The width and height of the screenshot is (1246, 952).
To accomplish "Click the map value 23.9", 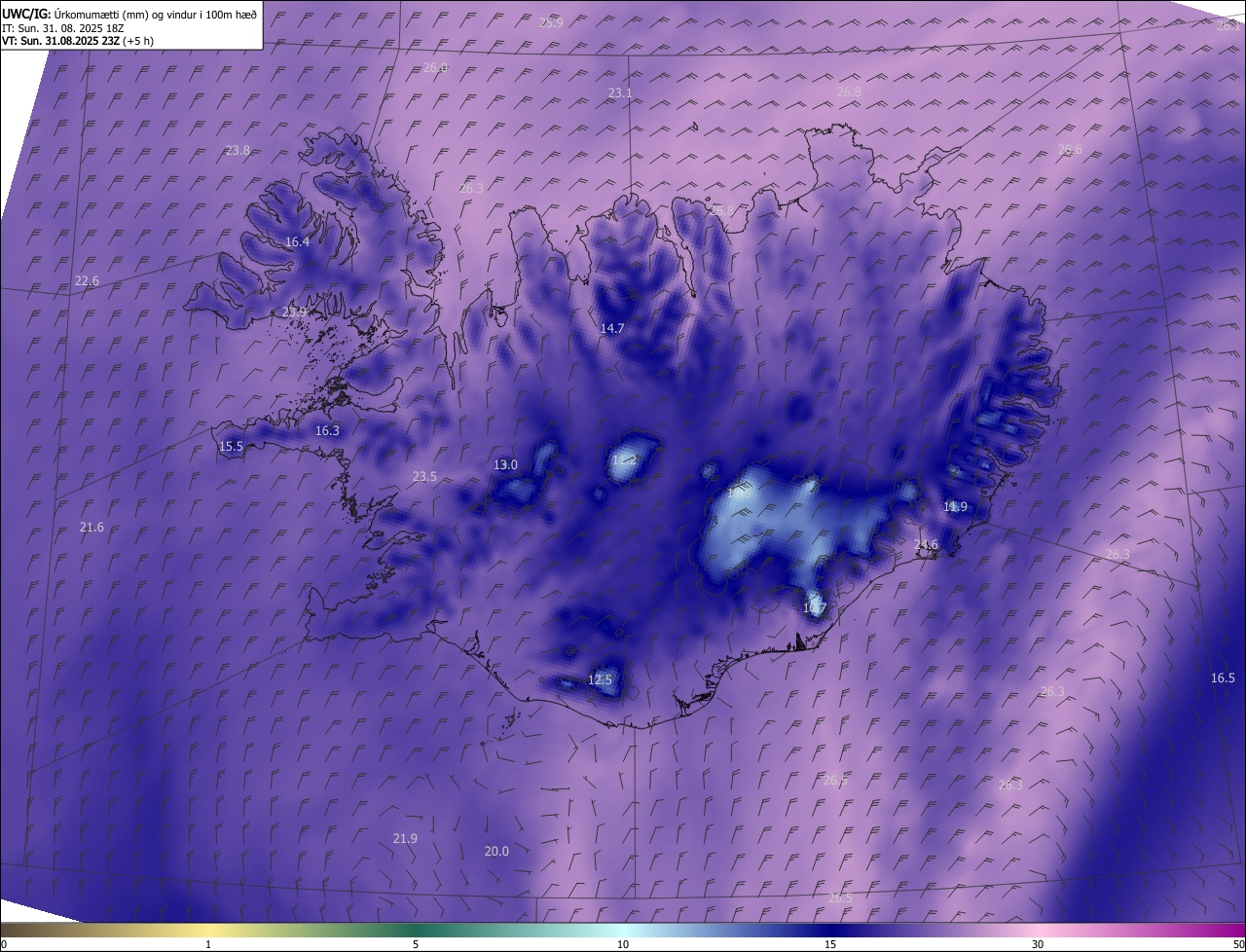I will pos(294,311).
